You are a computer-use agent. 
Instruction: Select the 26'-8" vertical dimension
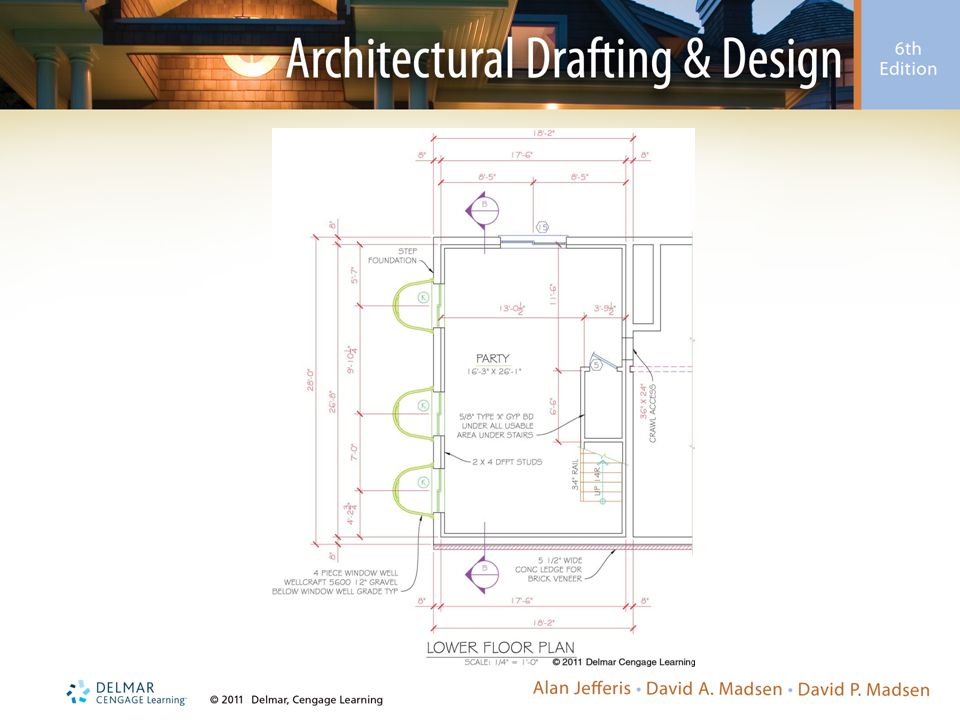point(332,402)
